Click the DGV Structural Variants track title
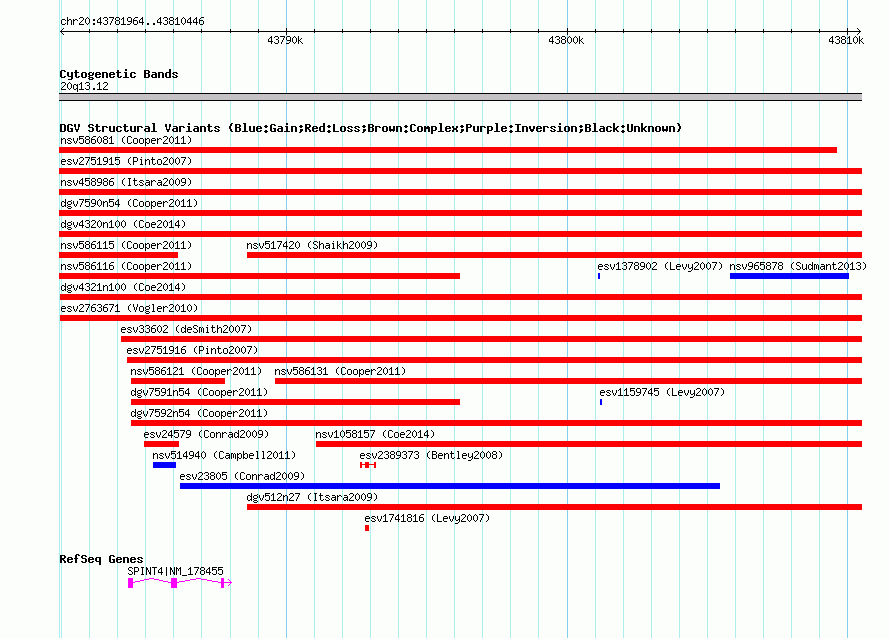 click(370, 128)
